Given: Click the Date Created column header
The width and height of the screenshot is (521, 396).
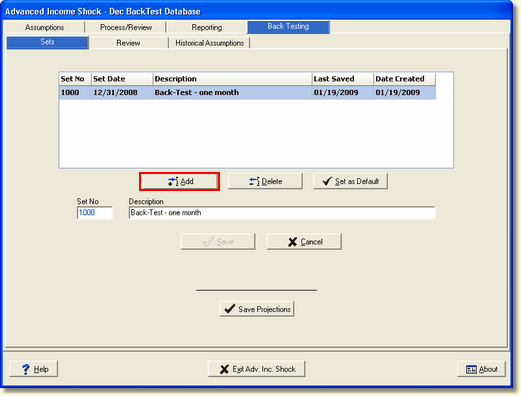Looking at the screenshot, I should click(405, 79).
